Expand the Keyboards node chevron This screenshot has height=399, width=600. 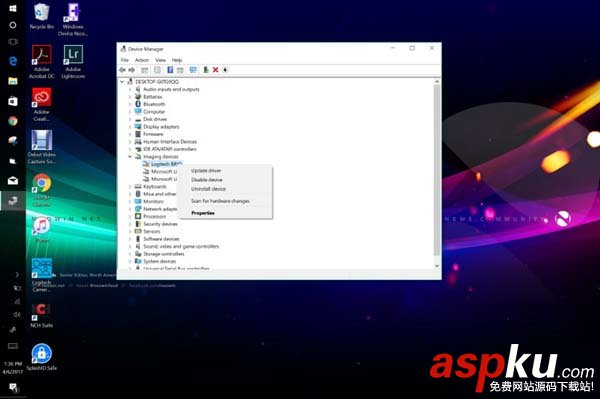(130, 187)
